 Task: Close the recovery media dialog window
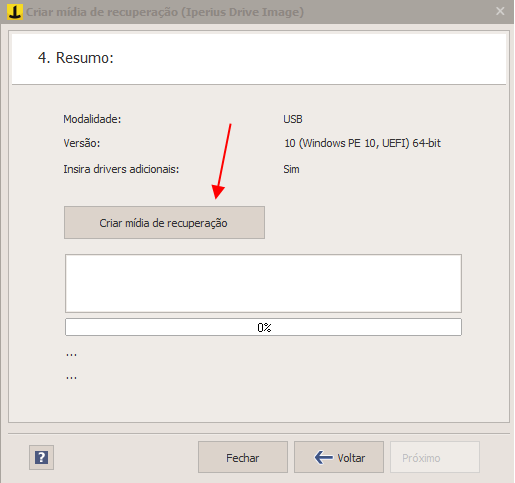(500, 11)
